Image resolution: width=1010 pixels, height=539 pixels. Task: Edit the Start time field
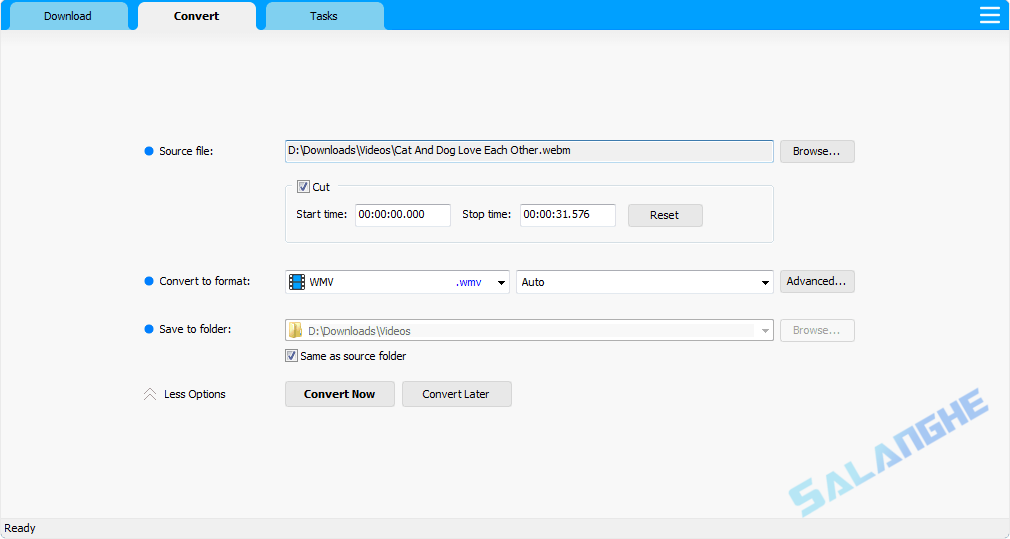point(403,215)
